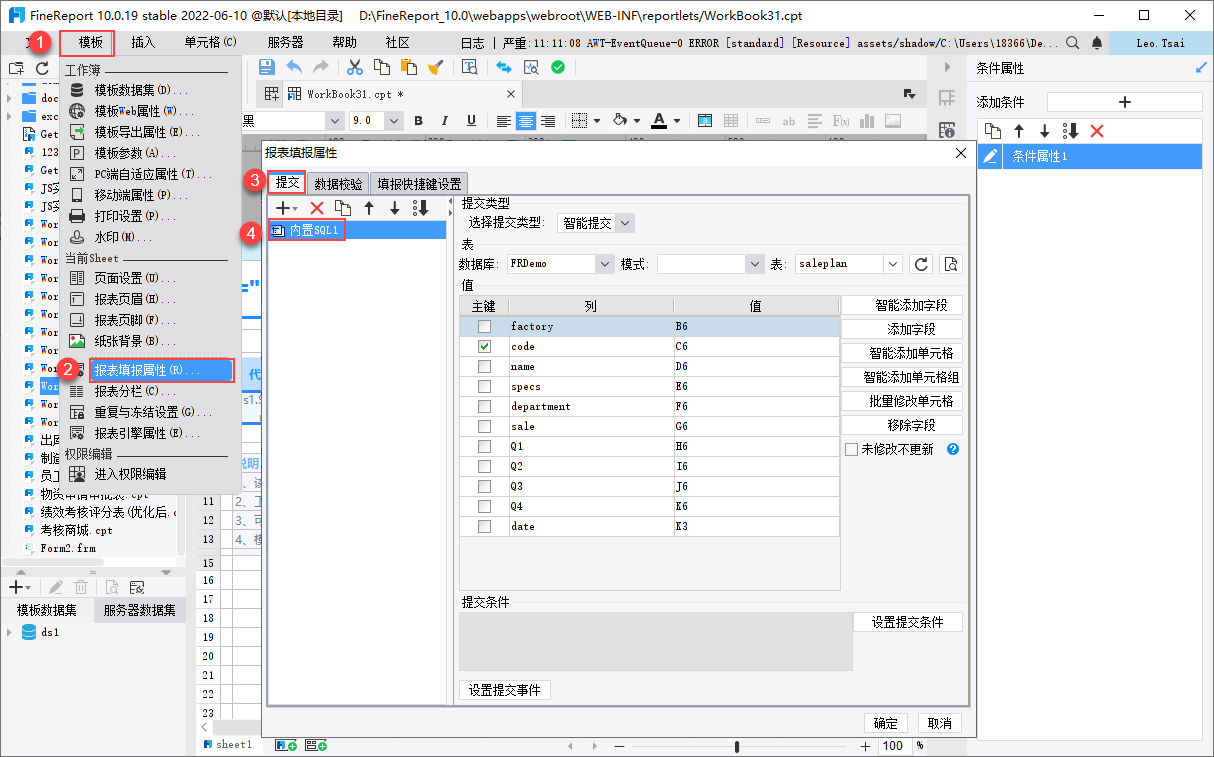Select the 内置SQL1 list item
Screen dimensions: 1214x757
point(357,230)
